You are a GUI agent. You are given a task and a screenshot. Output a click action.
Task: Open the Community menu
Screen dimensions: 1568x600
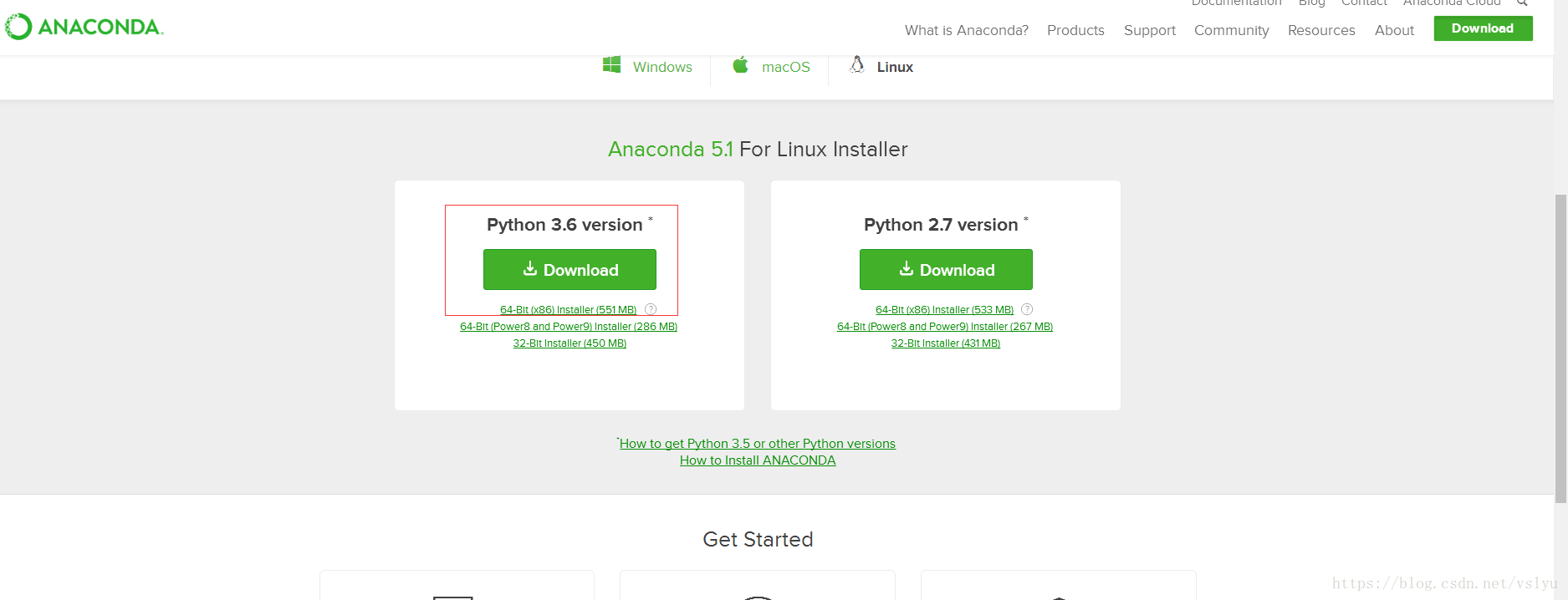point(1231,30)
